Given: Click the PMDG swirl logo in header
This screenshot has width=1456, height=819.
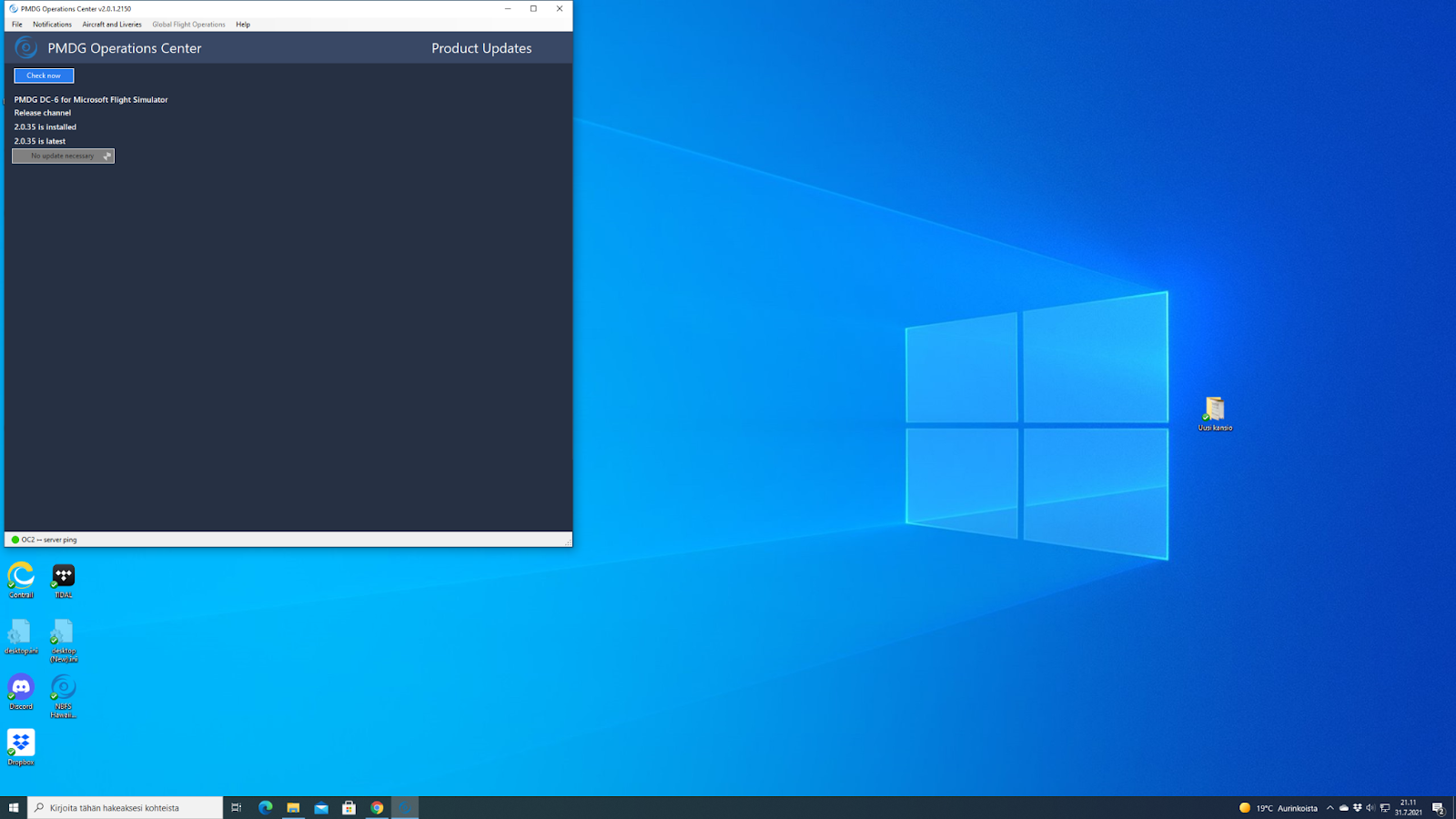Looking at the screenshot, I should 25,47.
